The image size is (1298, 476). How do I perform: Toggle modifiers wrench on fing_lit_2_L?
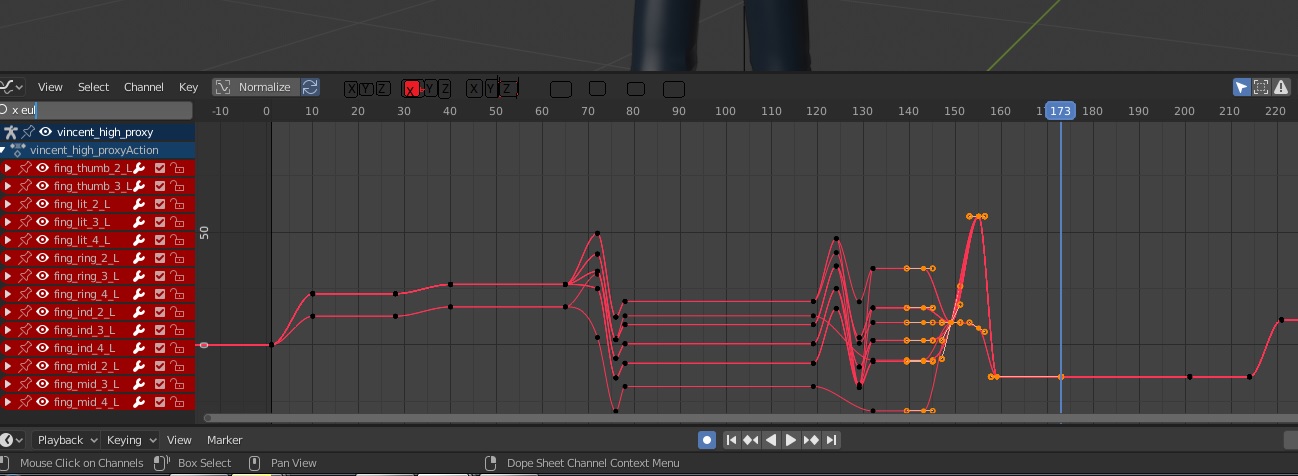[x=140, y=204]
